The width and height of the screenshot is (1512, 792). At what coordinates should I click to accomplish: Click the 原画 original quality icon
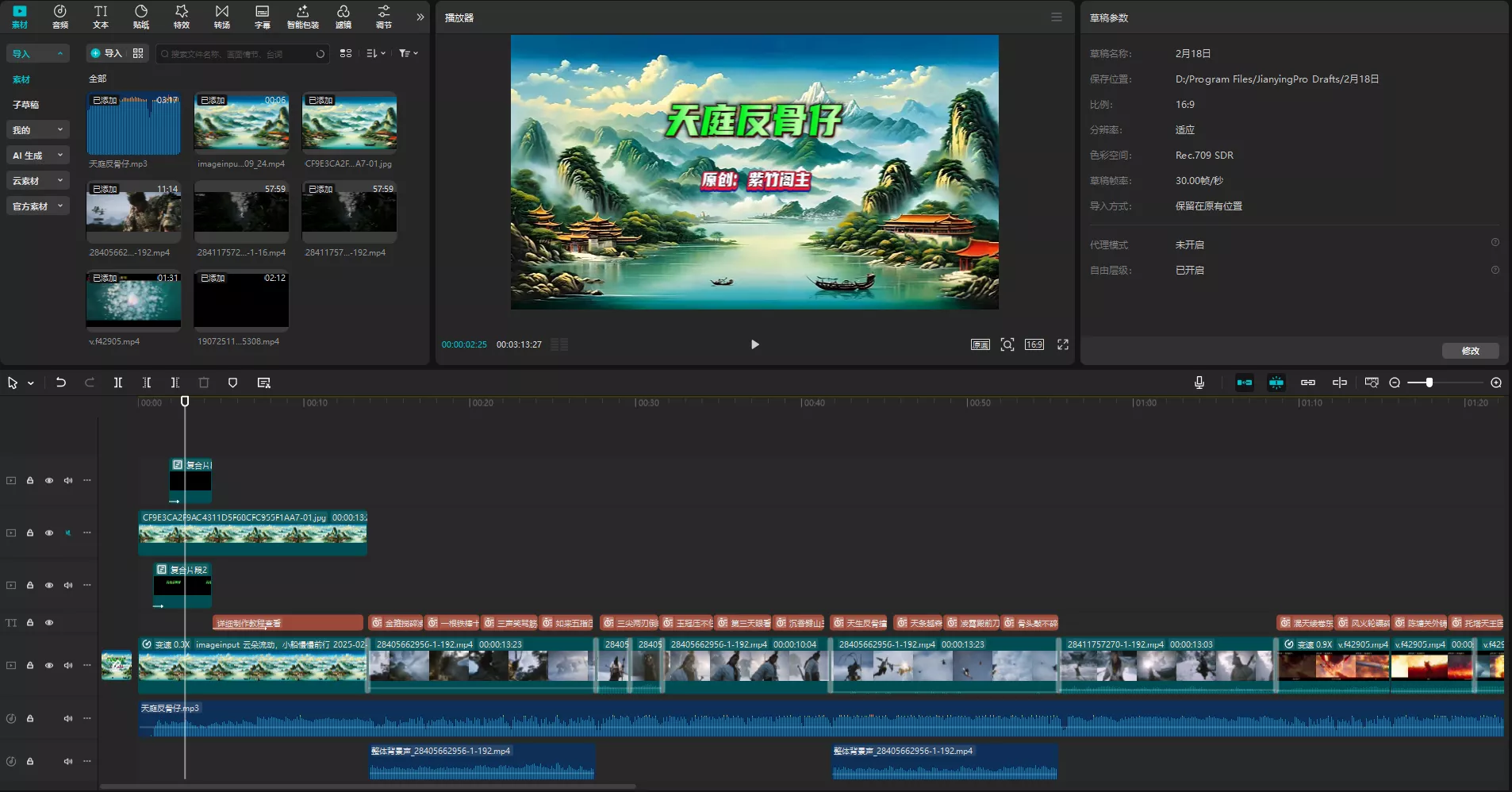[x=980, y=344]
